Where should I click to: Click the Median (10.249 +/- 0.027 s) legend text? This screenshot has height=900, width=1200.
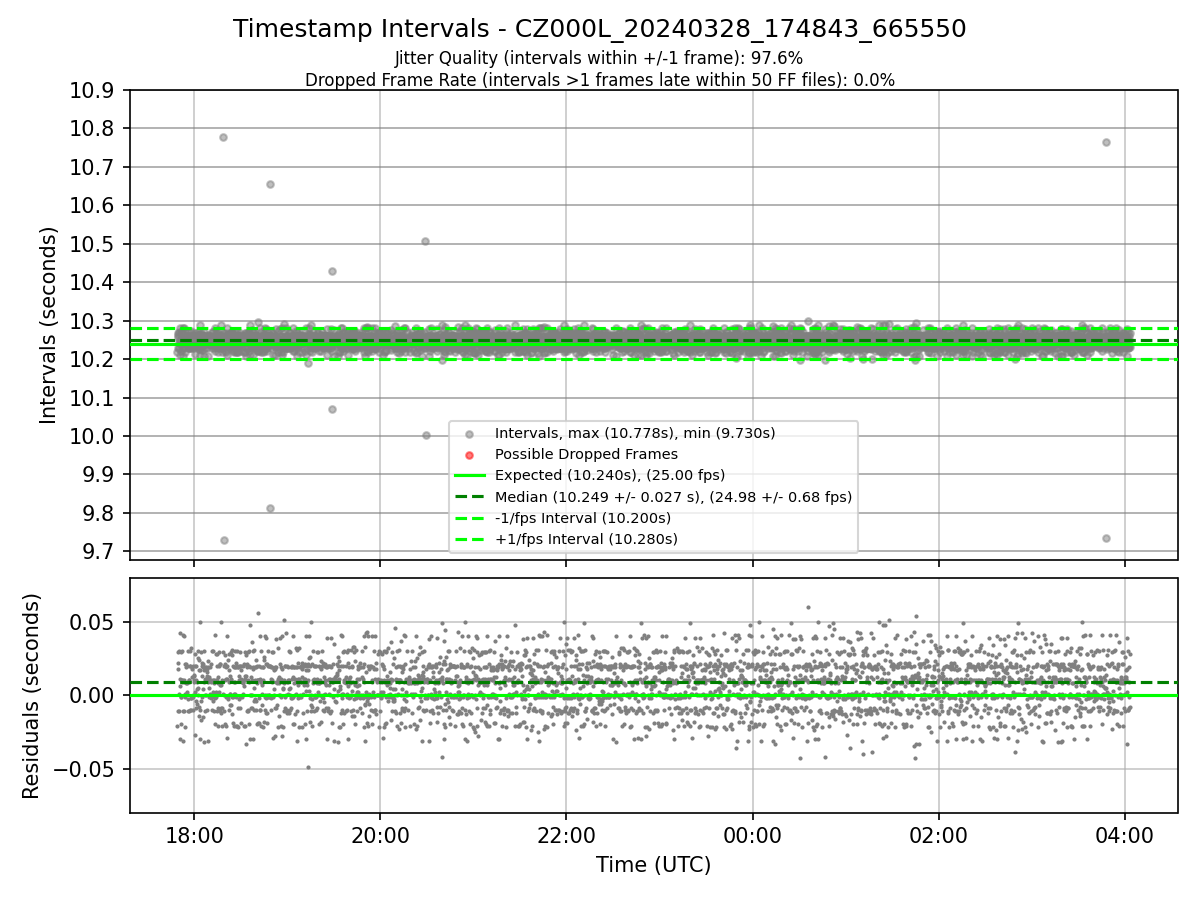pyautogui.click(x=673, y=496)
